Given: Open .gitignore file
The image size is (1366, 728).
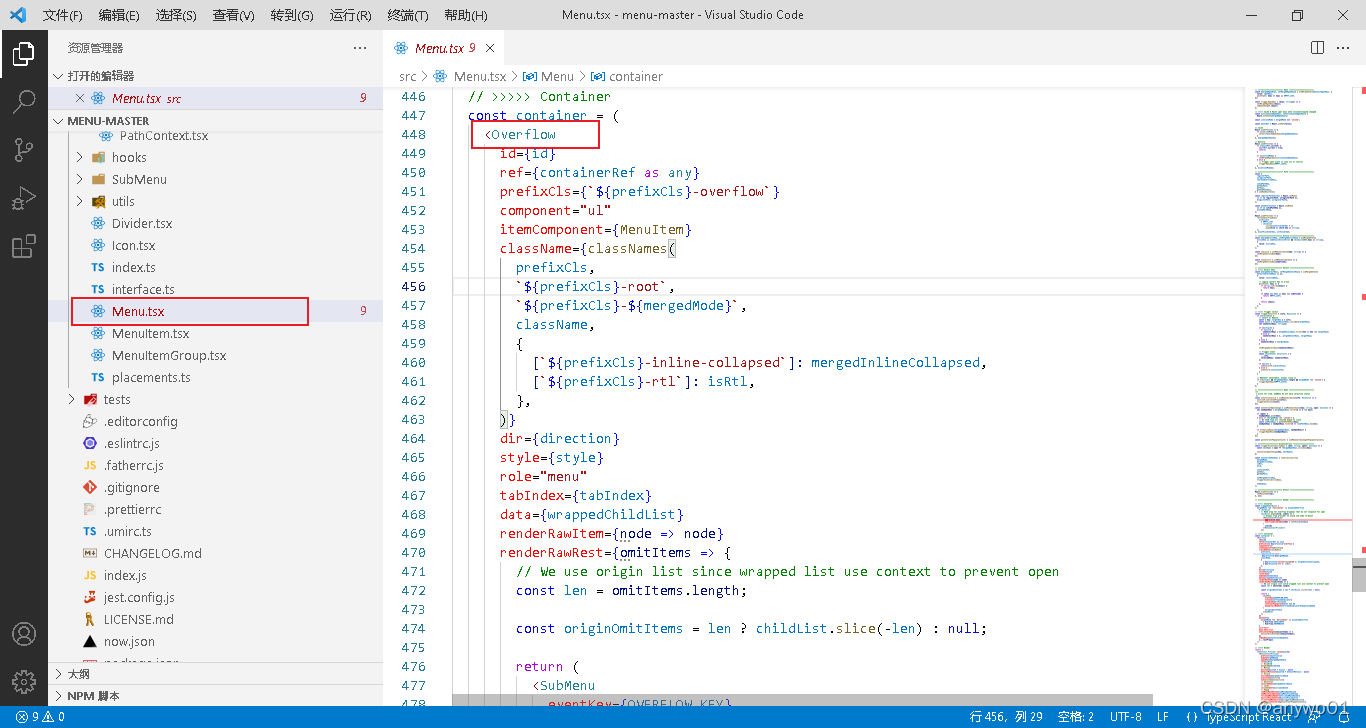Looking at the screenshot, I should (132, 487).
